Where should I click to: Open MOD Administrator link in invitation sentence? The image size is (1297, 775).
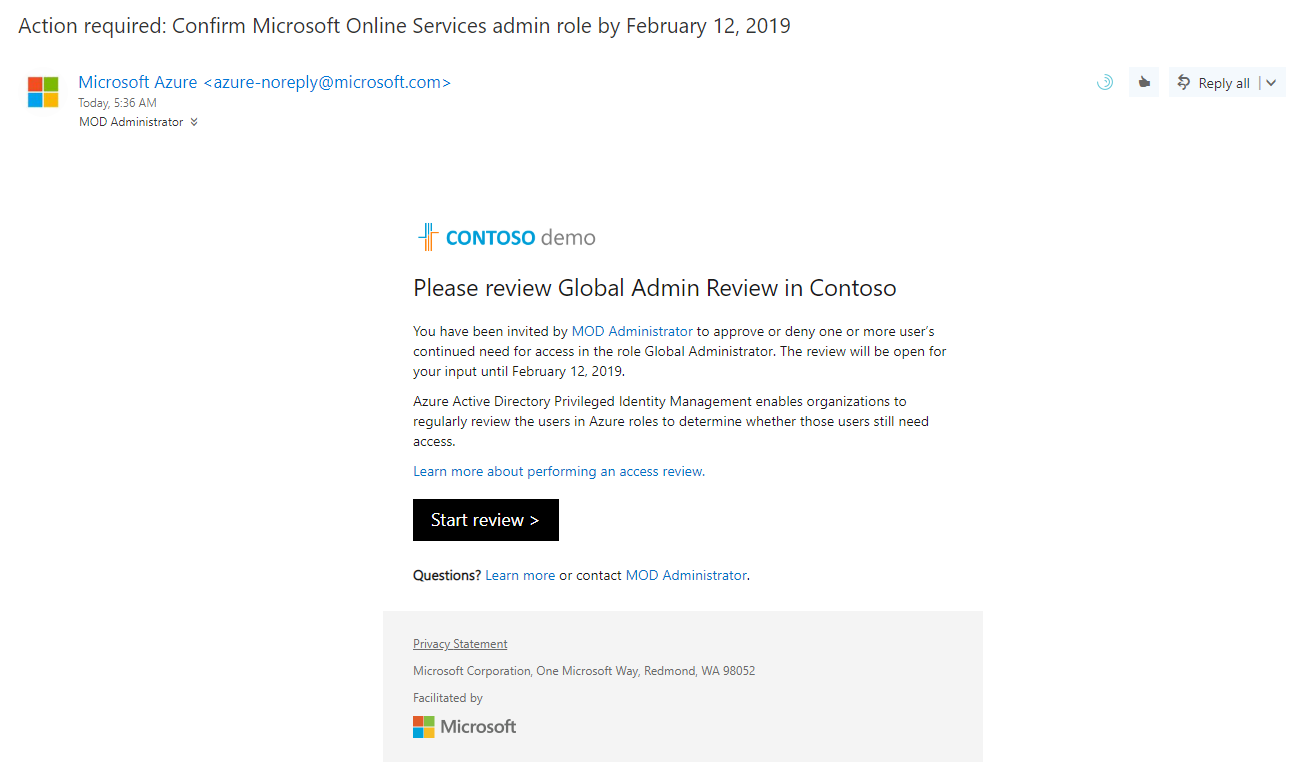pos(632,331)
